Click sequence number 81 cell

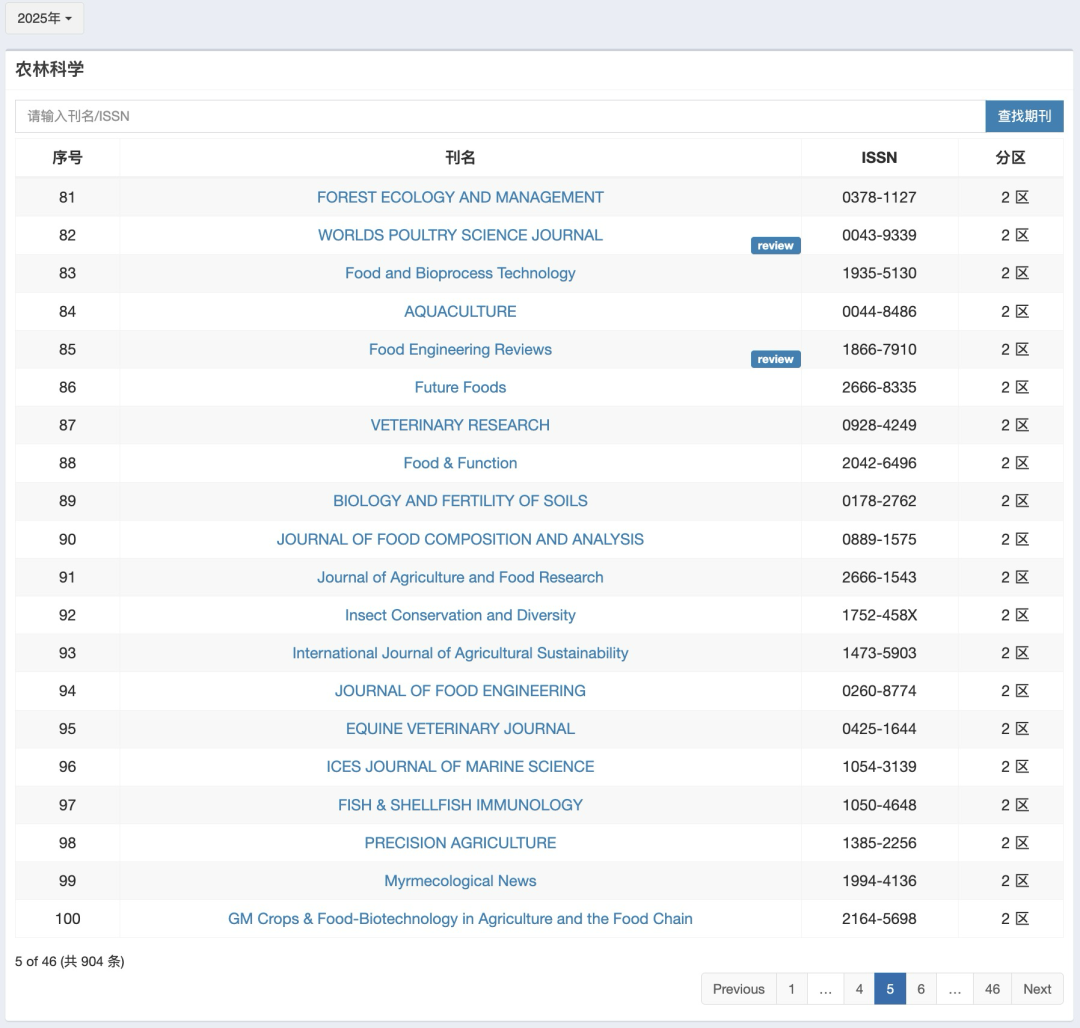[68, 198]
